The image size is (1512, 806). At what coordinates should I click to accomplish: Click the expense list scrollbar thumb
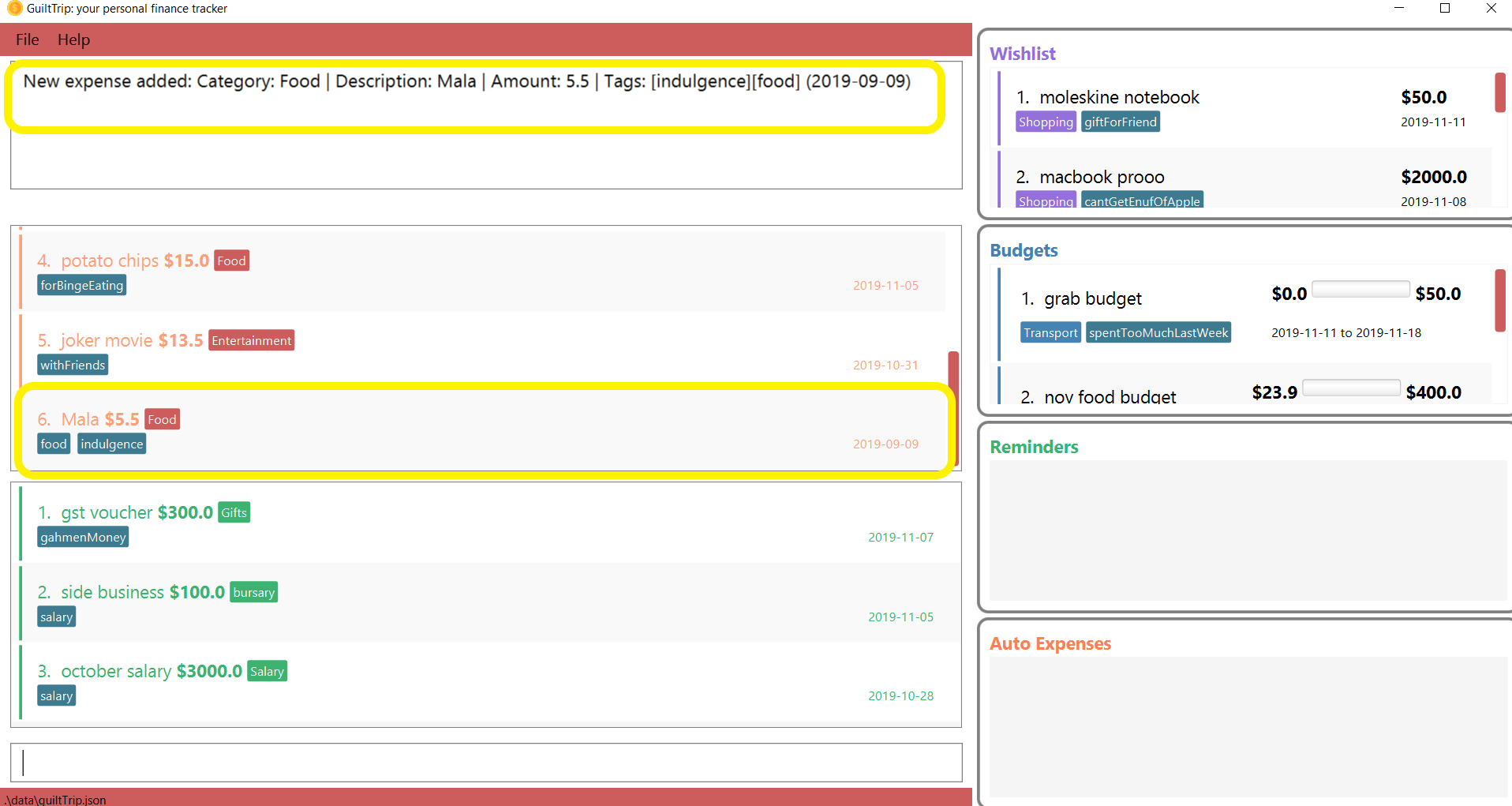pyautogui.click(x=953, y=408)
